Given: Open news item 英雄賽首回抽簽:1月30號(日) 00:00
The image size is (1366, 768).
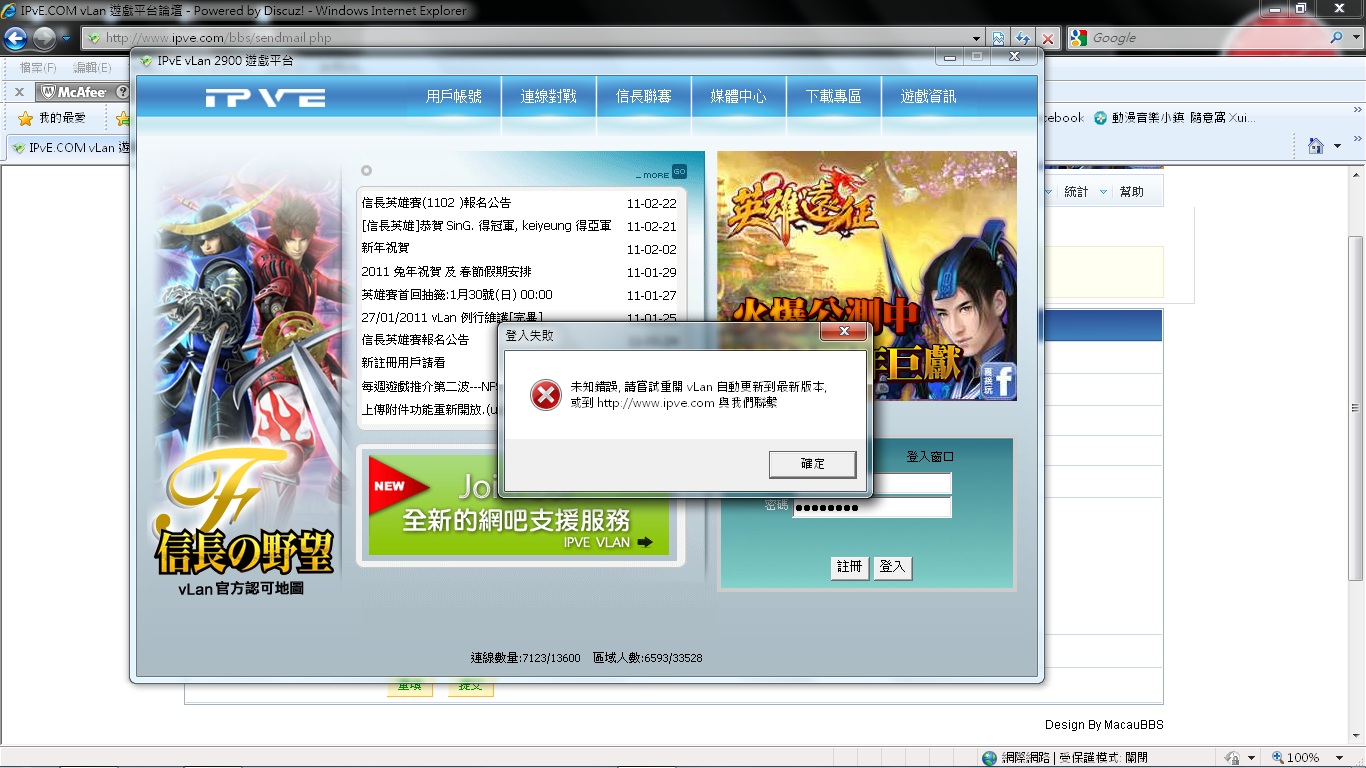Looking at the screenshot, I should 457,295.
